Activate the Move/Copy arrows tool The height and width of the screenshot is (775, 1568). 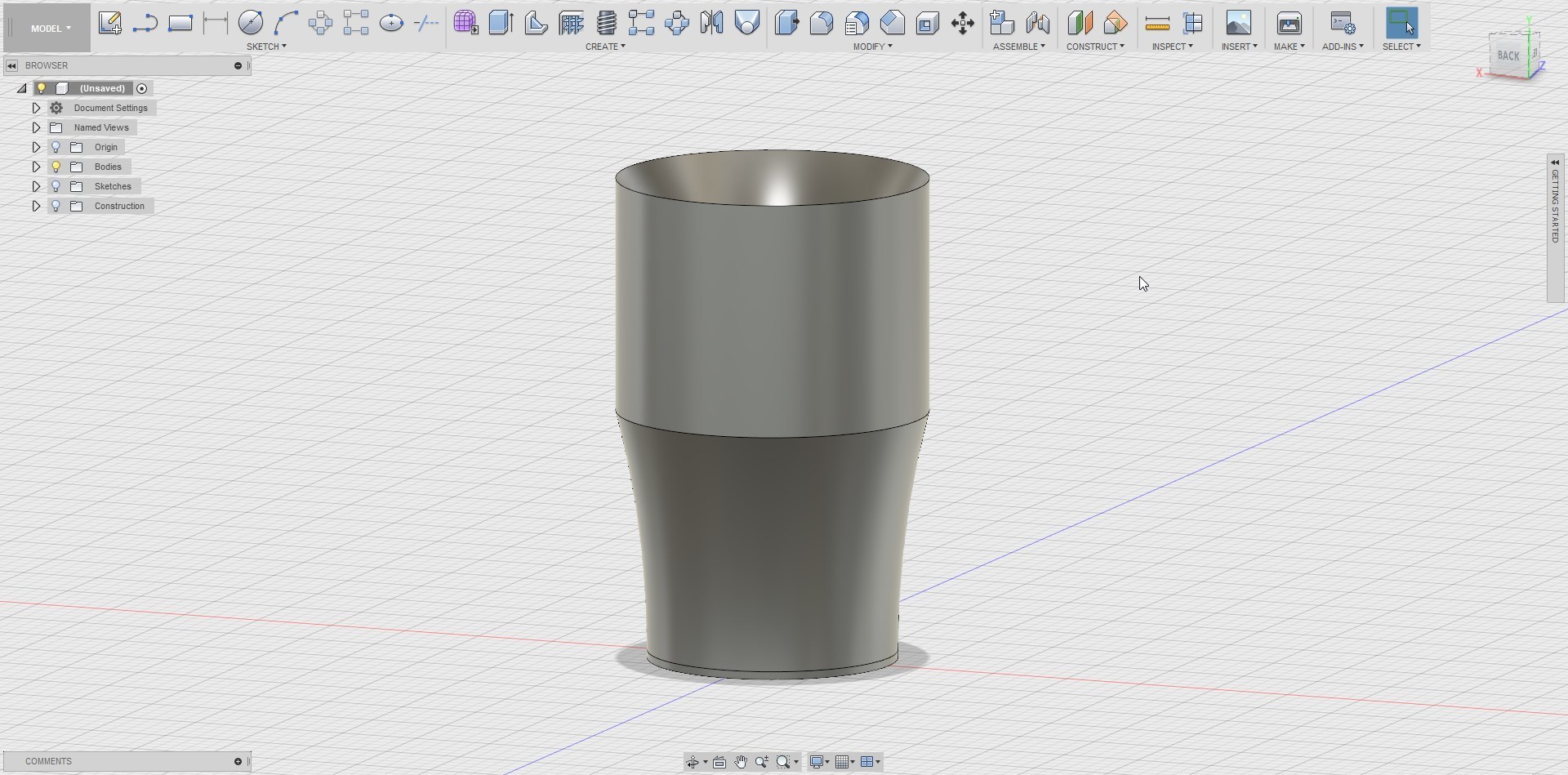(963, 23)
